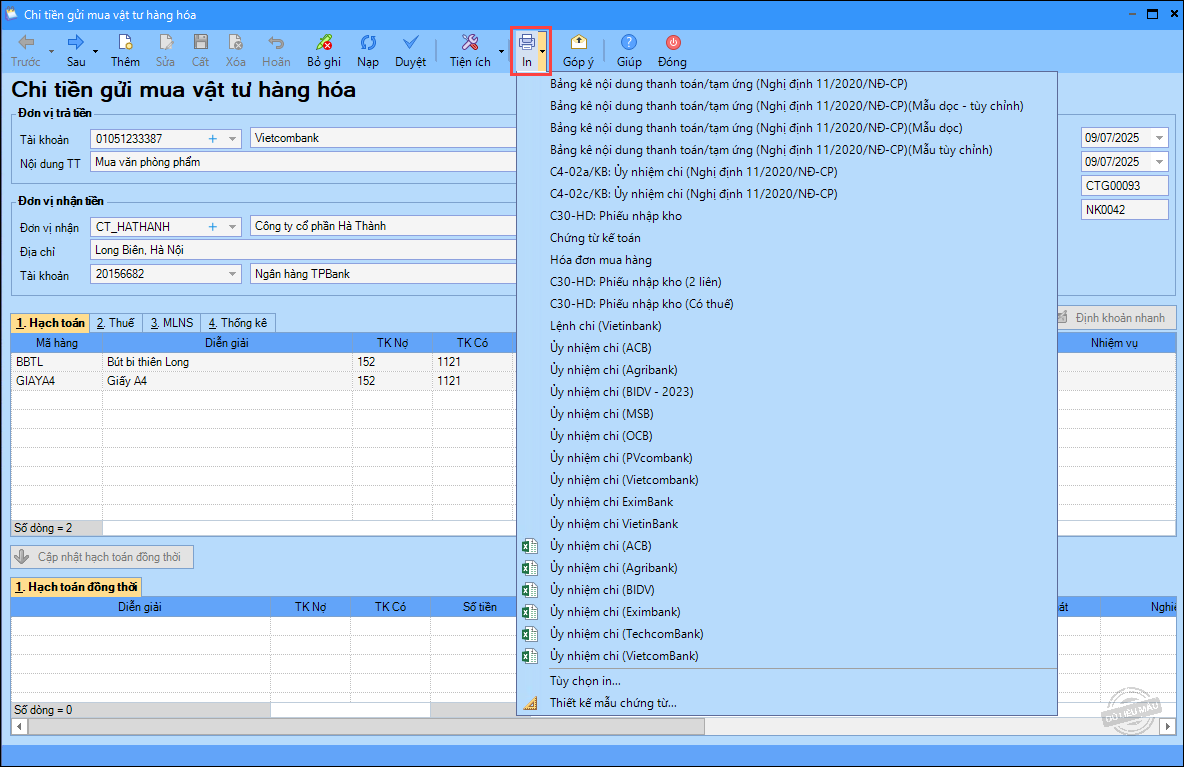This screenshot has width=1184, height=767.
Task: Open the upper 09/07/2025 date picker
Action: coord(1159,138)
